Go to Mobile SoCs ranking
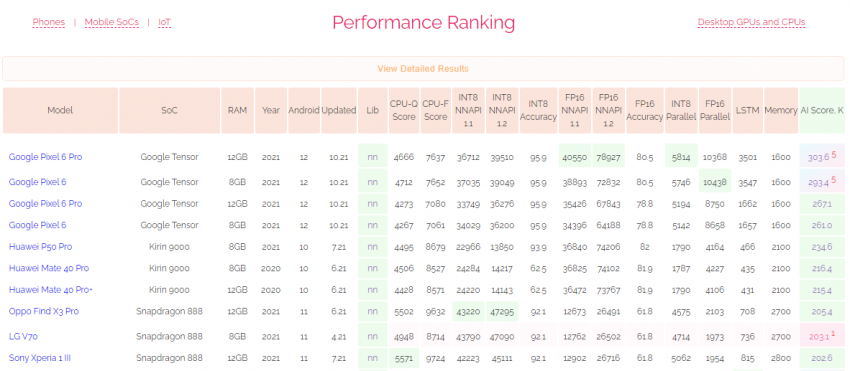850x371 pixels. (x=112, y=22)
